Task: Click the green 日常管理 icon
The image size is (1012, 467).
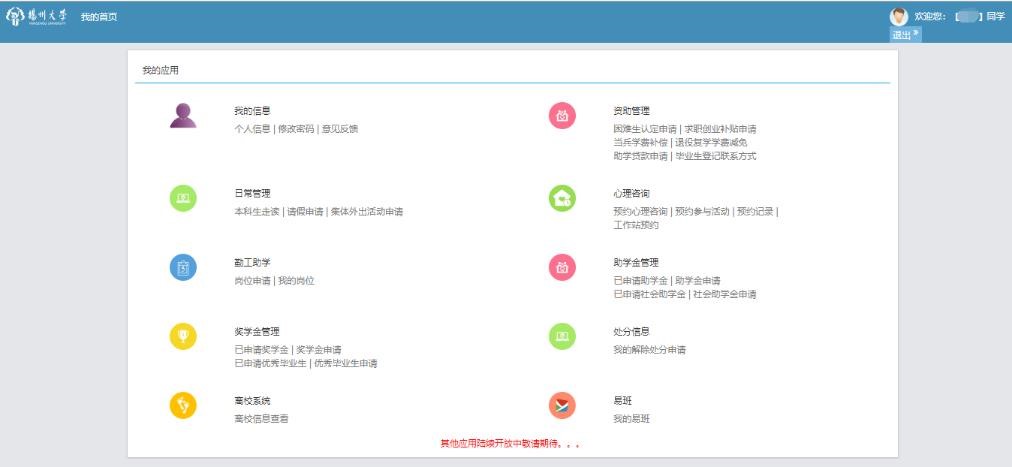Action: coord(183,199)
